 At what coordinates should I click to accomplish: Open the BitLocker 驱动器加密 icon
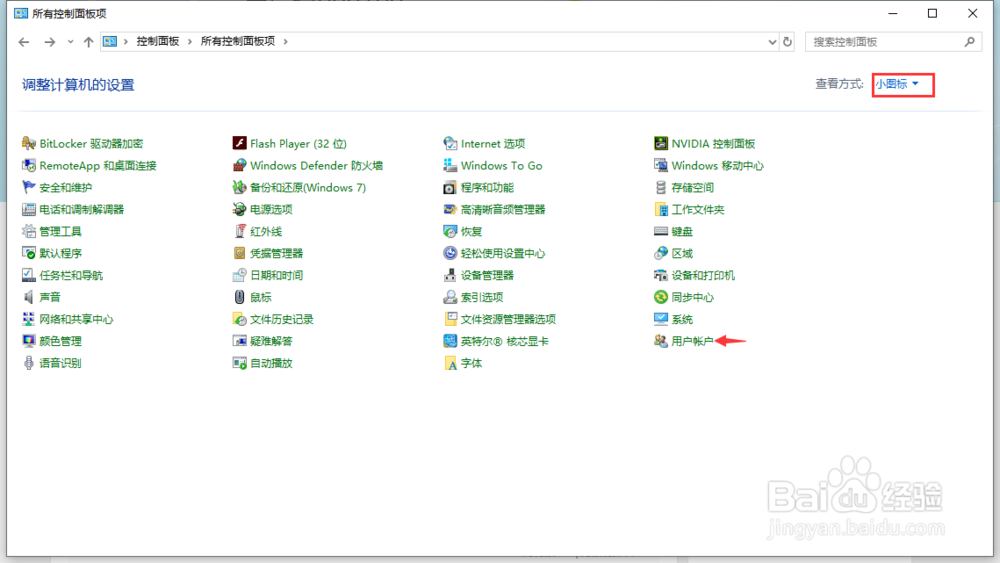point(29,143)
